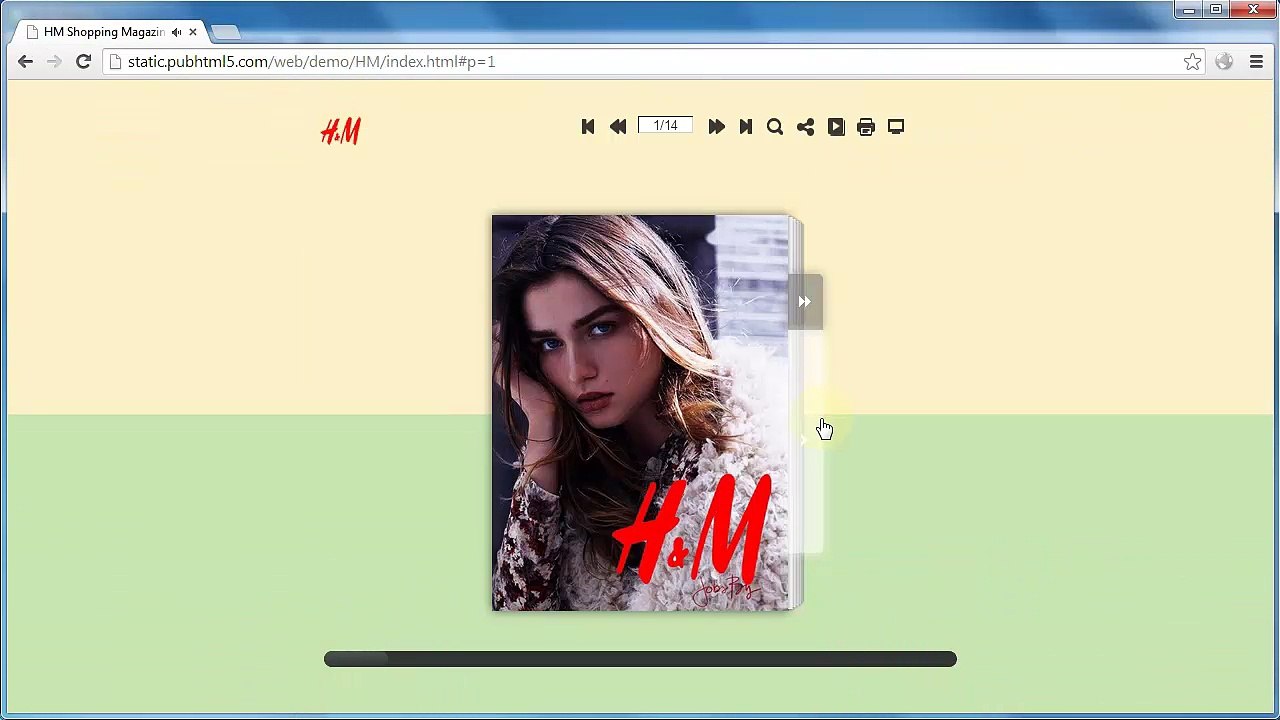
Task: Start auto-flip playback of the magazine
Action: pos(836,127)
